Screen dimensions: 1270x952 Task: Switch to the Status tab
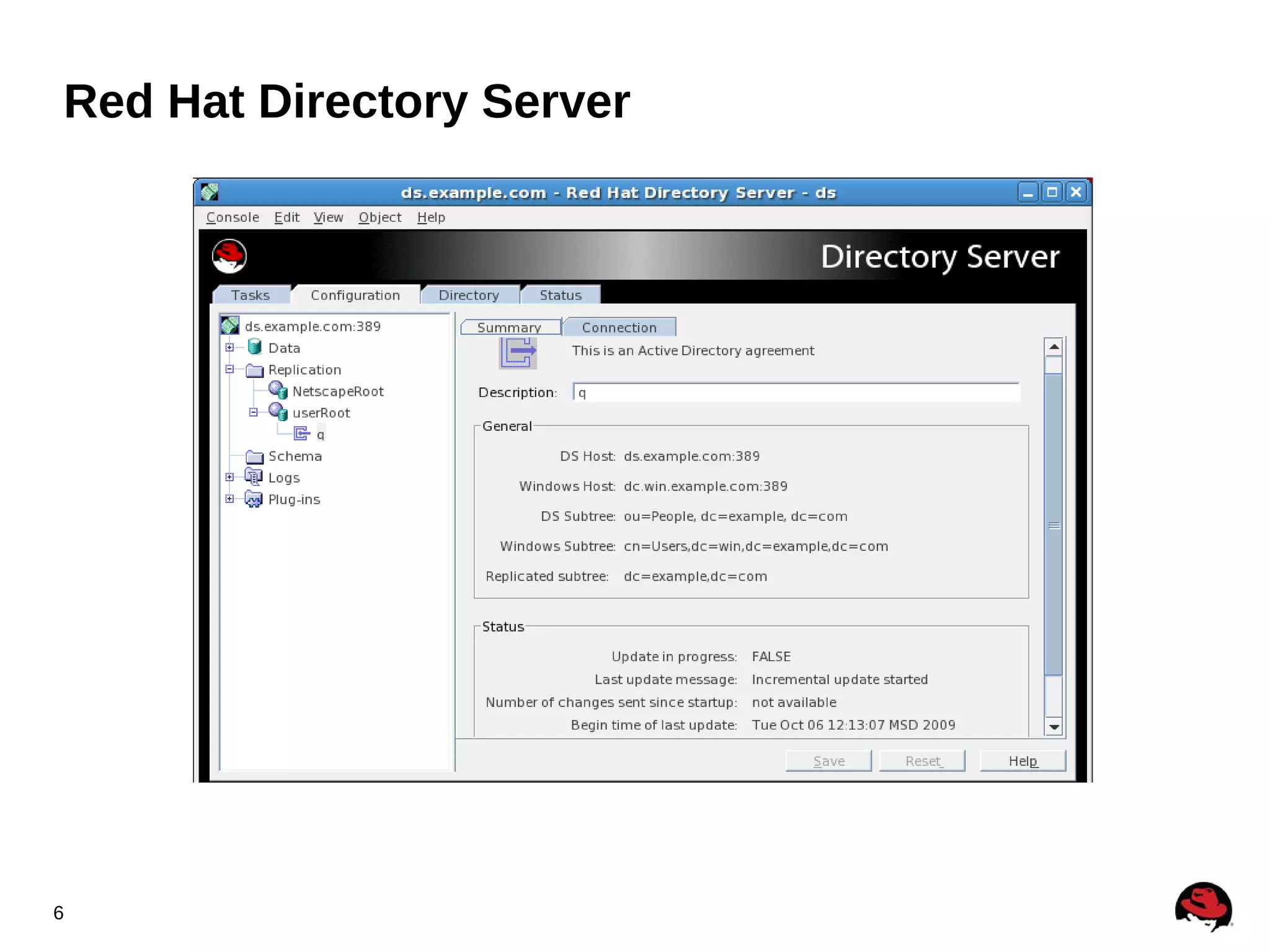561,295
